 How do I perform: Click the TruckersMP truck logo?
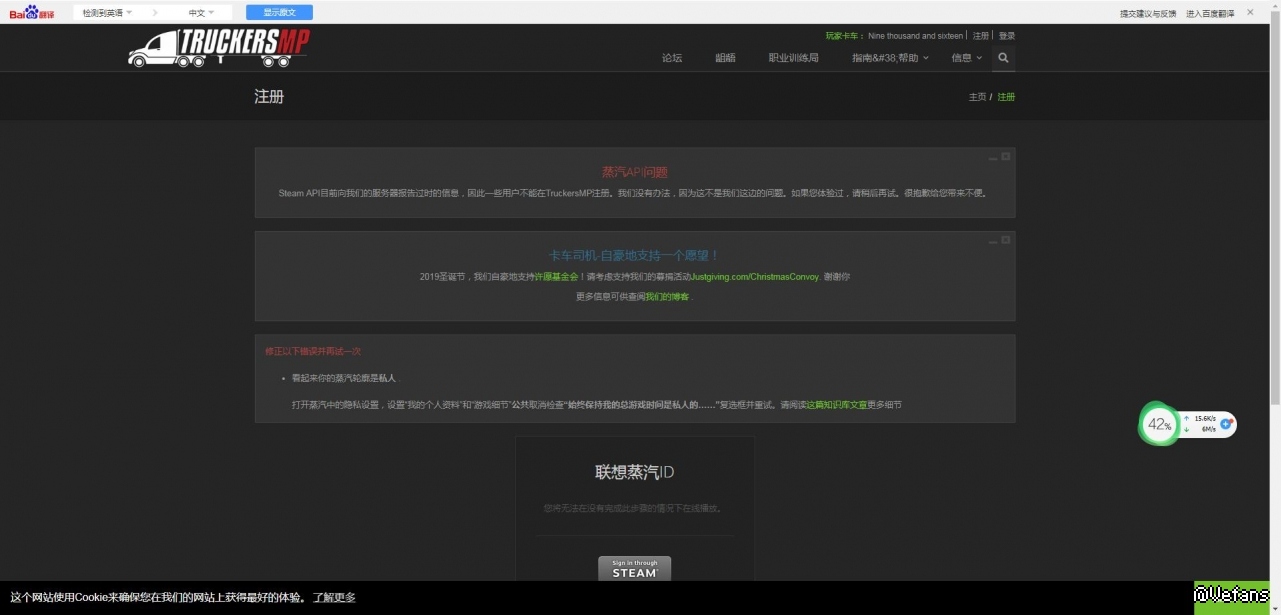[x=219, y=47]
